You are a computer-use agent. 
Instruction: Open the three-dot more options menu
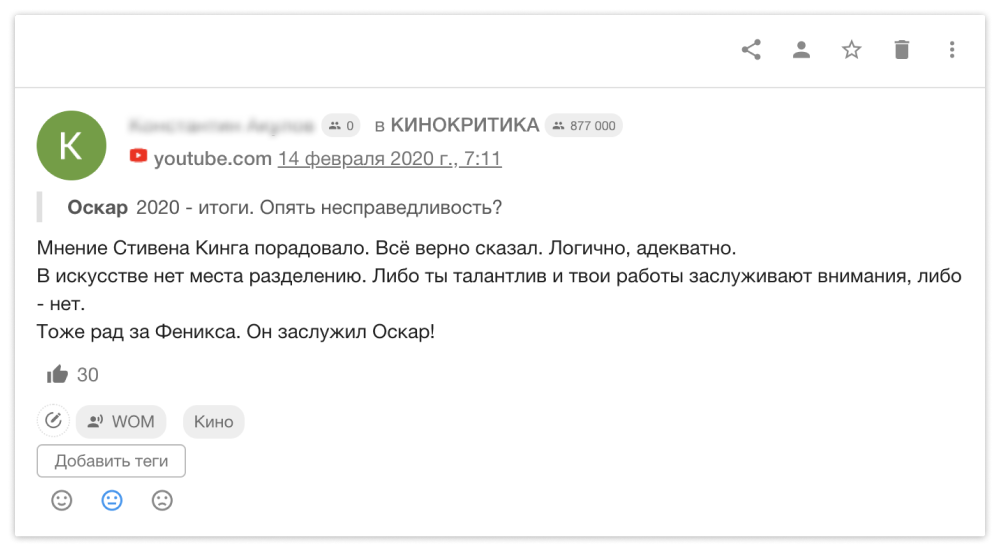pos(952,50)
